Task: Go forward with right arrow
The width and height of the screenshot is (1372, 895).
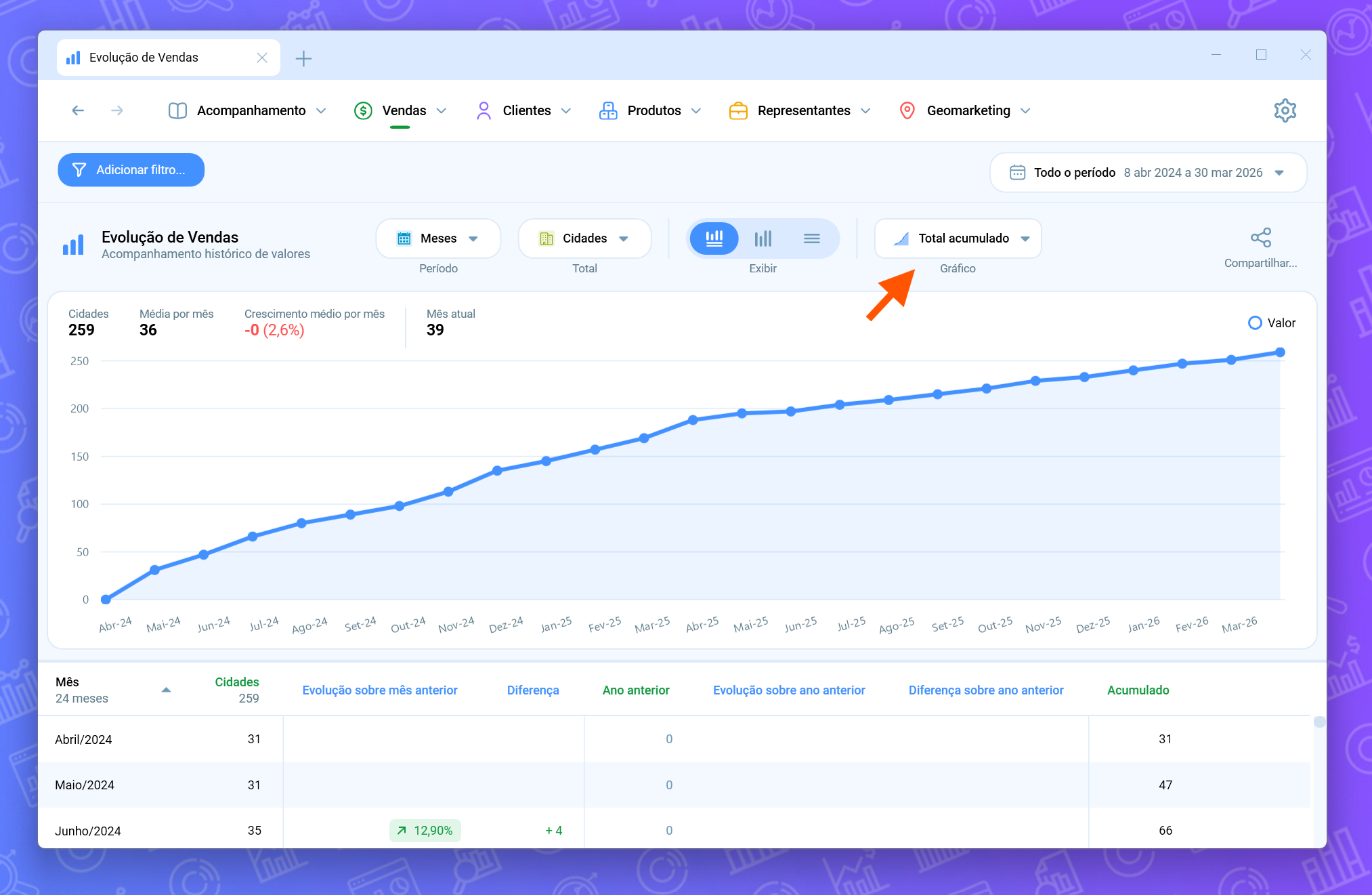Action: click(117, 110)
